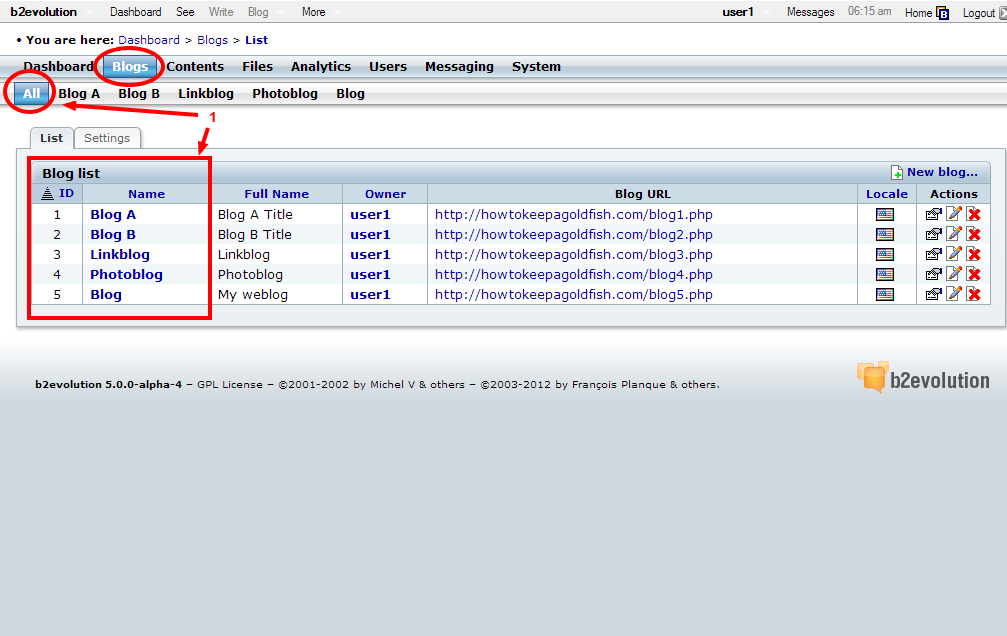
Task: Open the System main tab
Action: [x=536, y=67]
